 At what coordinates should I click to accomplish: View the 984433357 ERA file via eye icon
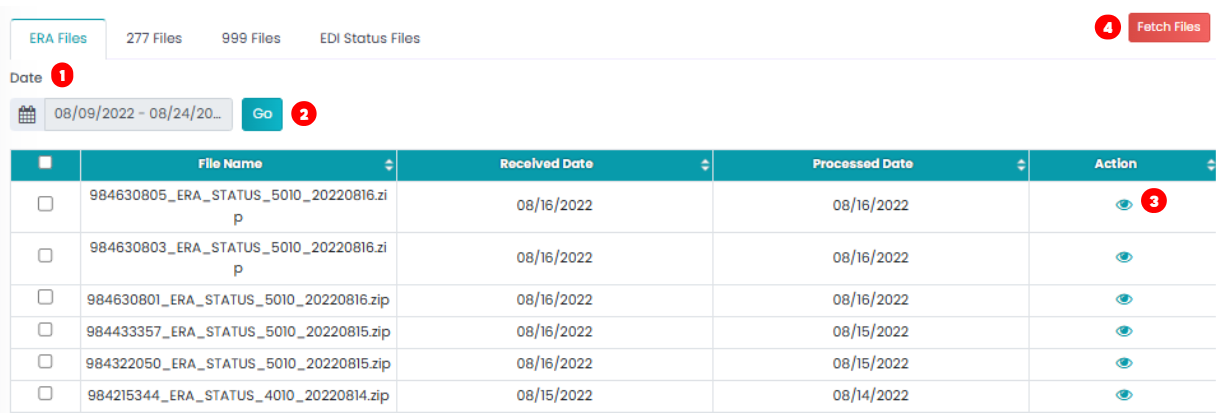(x=1124, y=331)
